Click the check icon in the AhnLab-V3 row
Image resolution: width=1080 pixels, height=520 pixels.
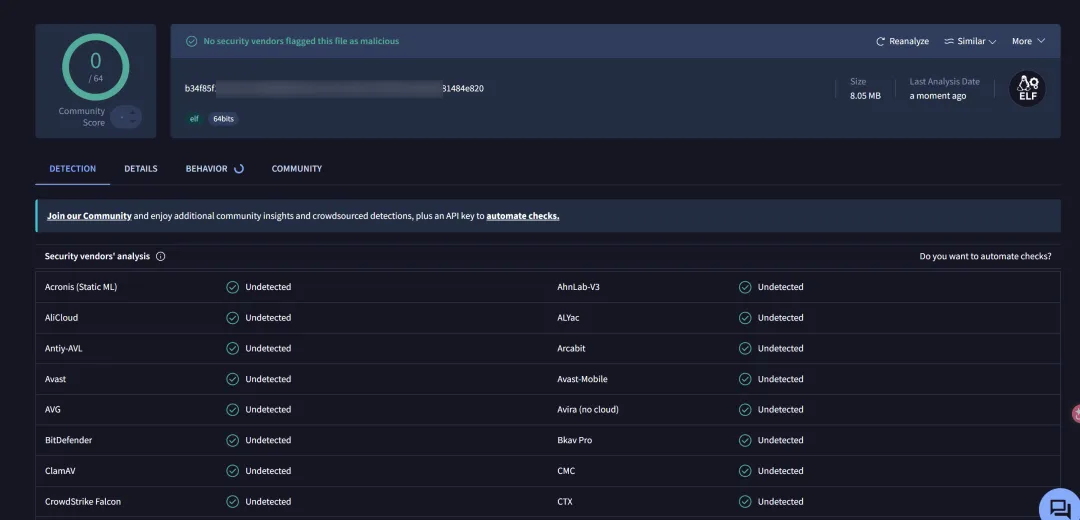pyautogui.click(x=745, y=287)
